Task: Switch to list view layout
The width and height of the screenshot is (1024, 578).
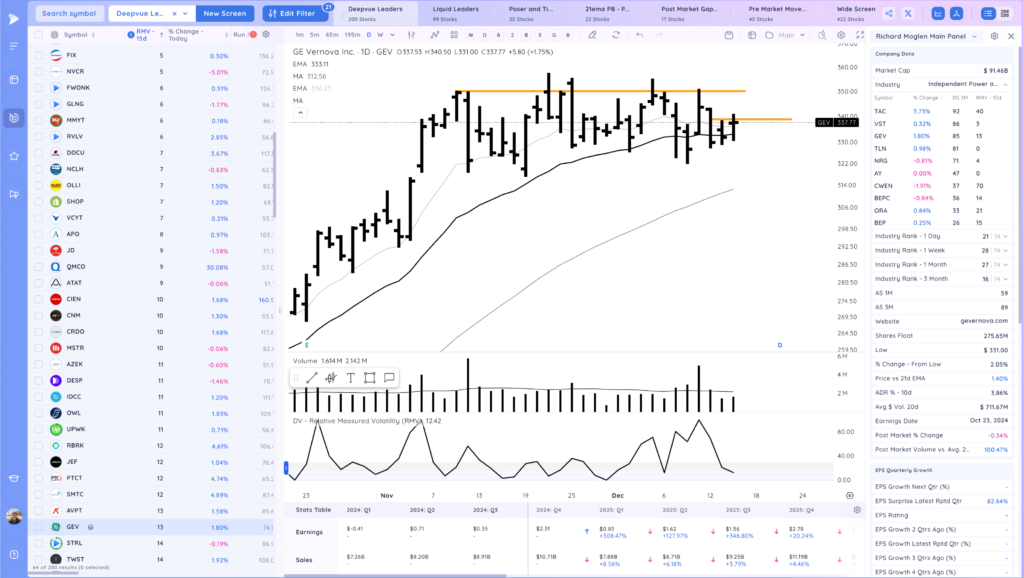Action: pos(988,13)
